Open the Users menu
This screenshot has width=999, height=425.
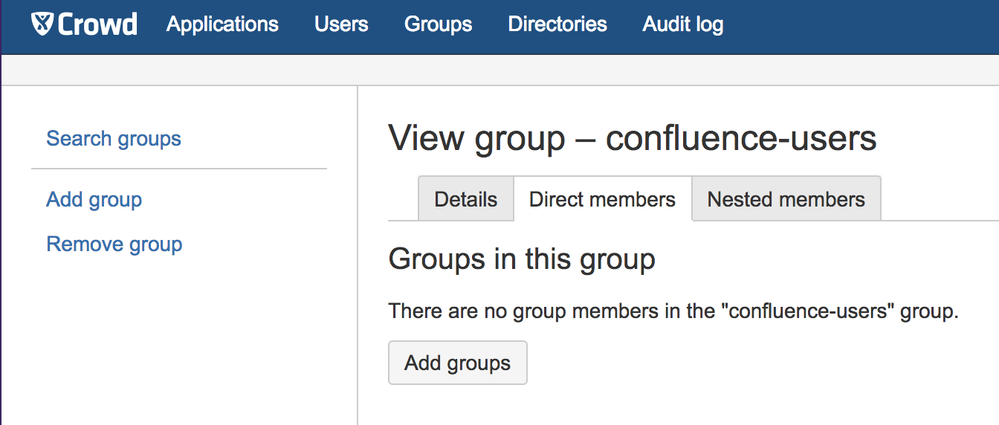coord(341,24)
